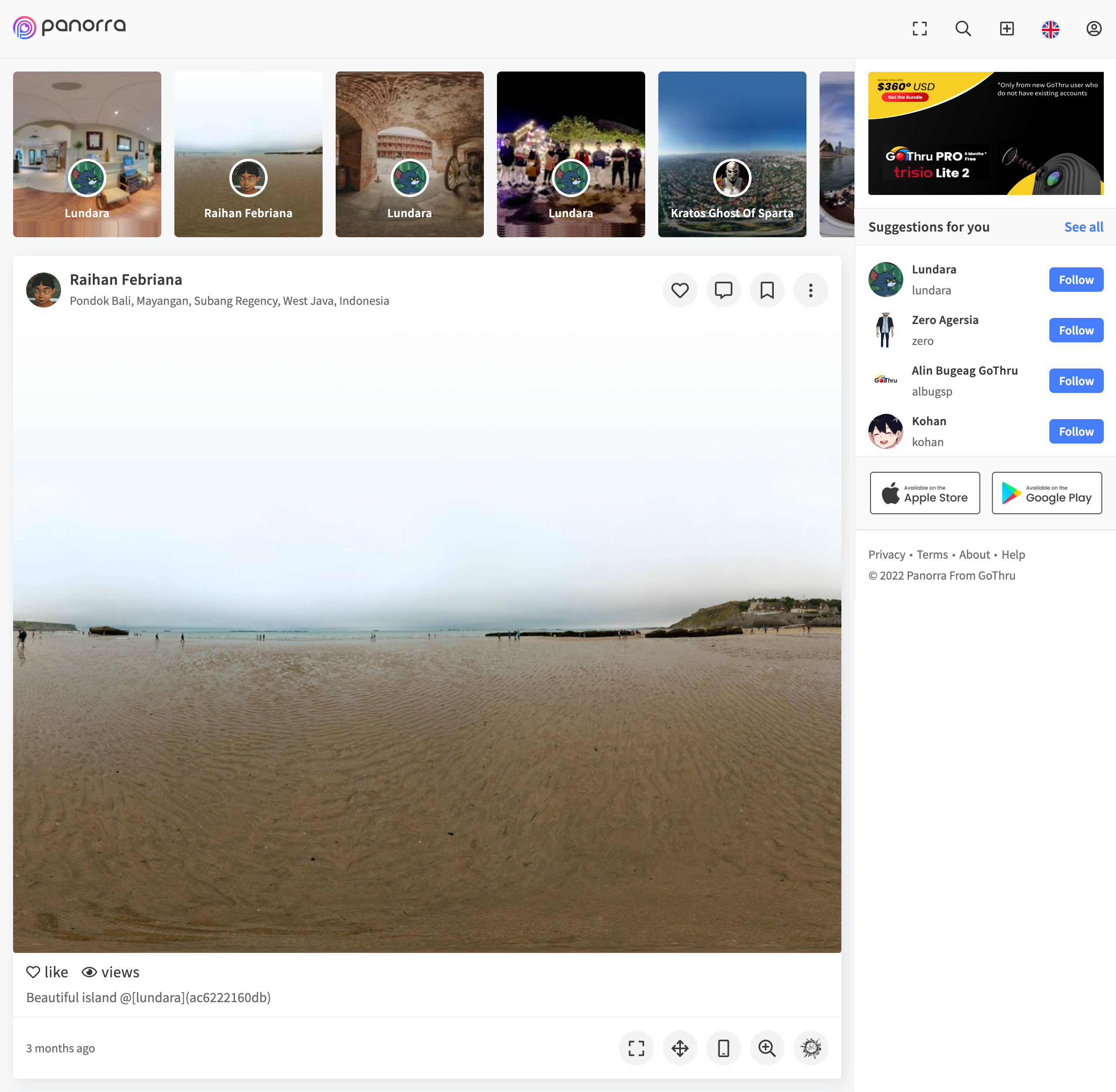Viewport: 1116px width, 1092px height.
Task: Open search with the magnifier icon
Action: (x=963, y=29)
